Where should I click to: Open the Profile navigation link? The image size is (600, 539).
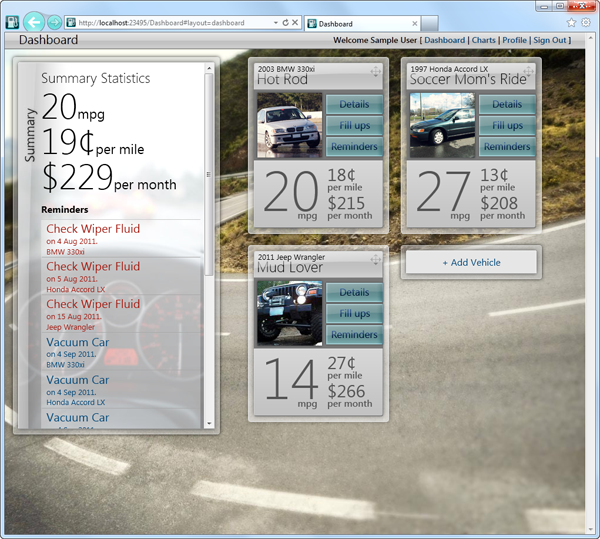point(514,40)
